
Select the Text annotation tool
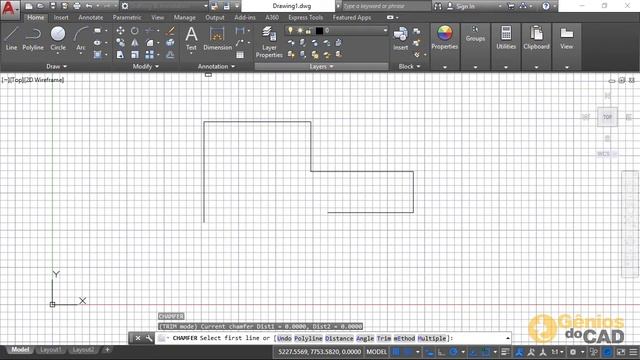click(191, 39)
